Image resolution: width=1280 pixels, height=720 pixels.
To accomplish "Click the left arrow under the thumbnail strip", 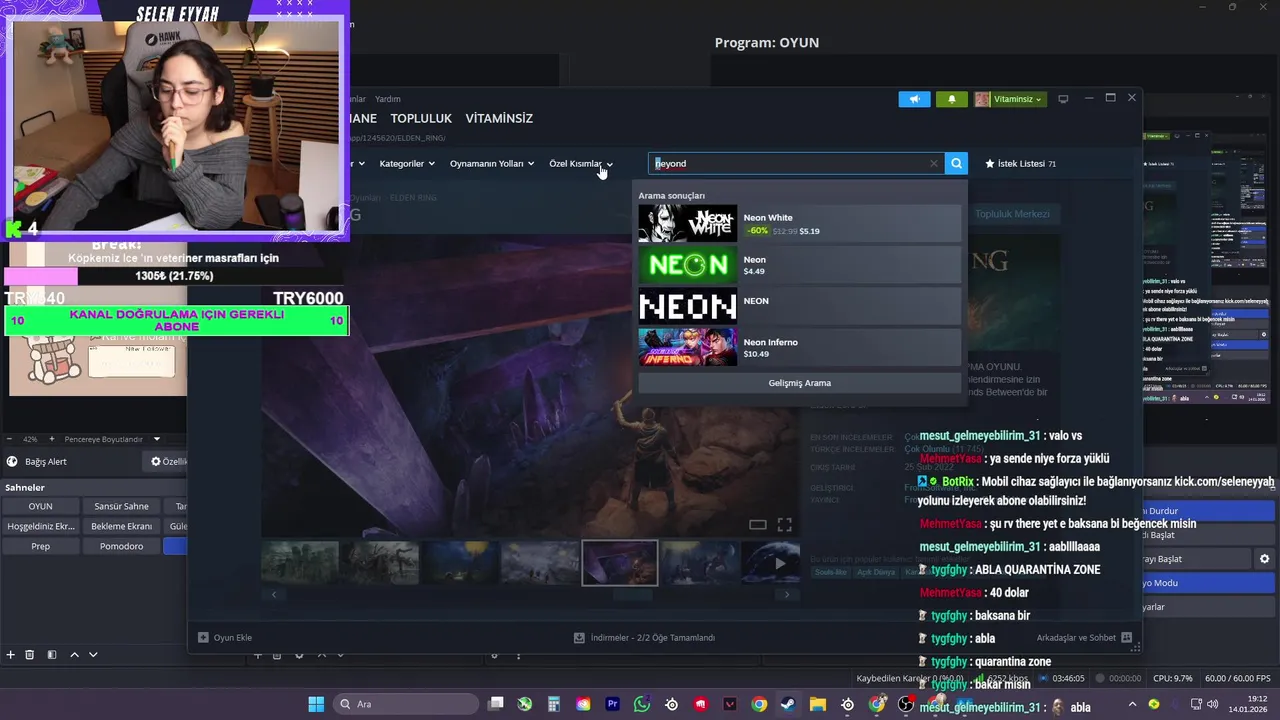I will pyautogui.click(x=274, y=595).
